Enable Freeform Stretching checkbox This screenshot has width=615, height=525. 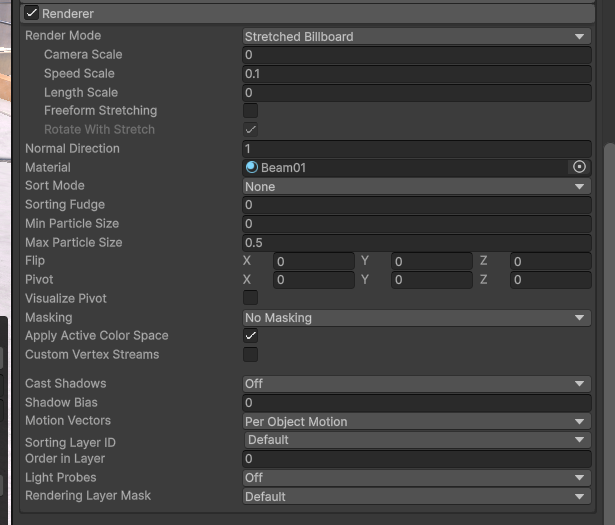251,111
